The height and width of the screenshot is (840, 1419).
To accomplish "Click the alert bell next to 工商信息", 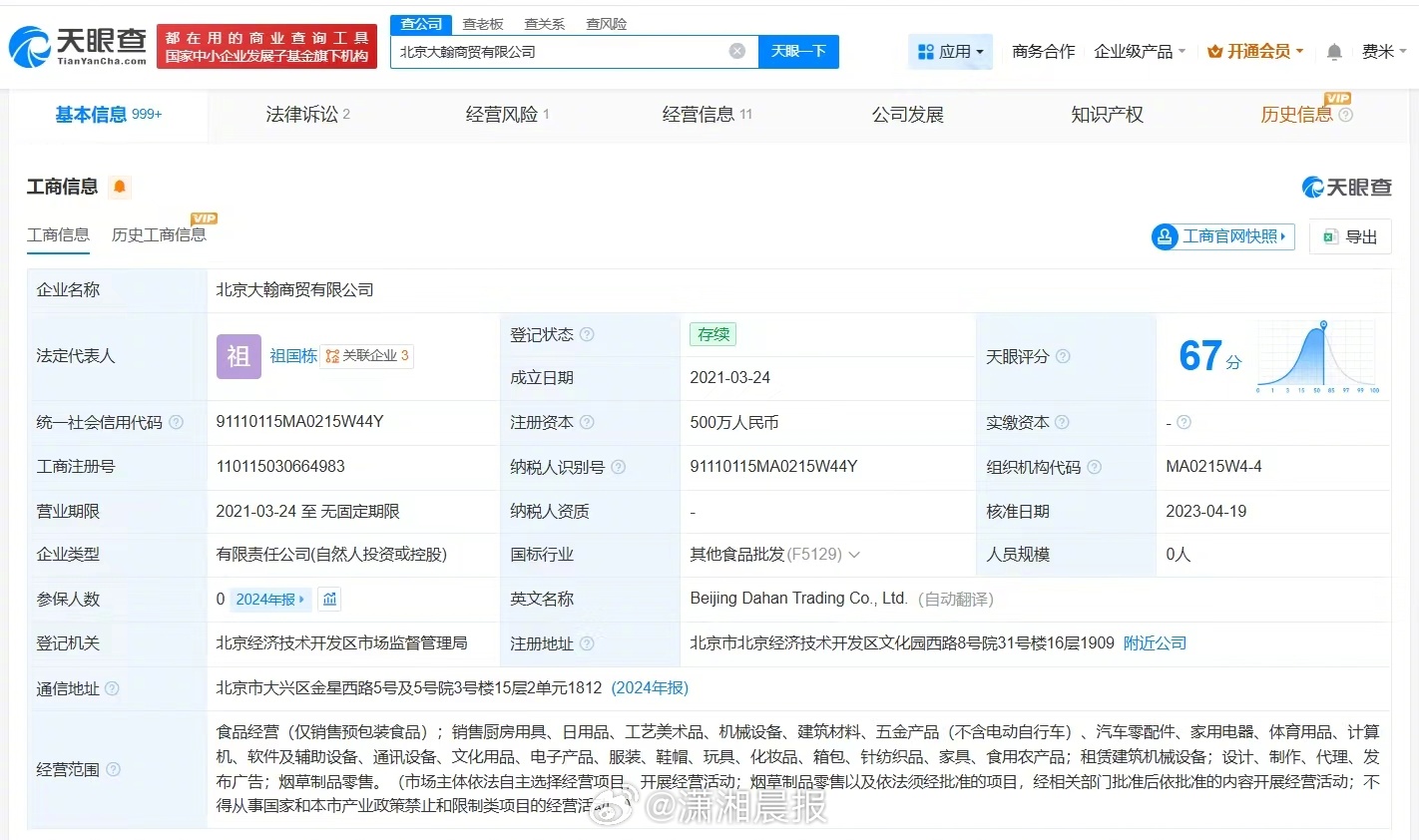I will click(x=118, y=186).
